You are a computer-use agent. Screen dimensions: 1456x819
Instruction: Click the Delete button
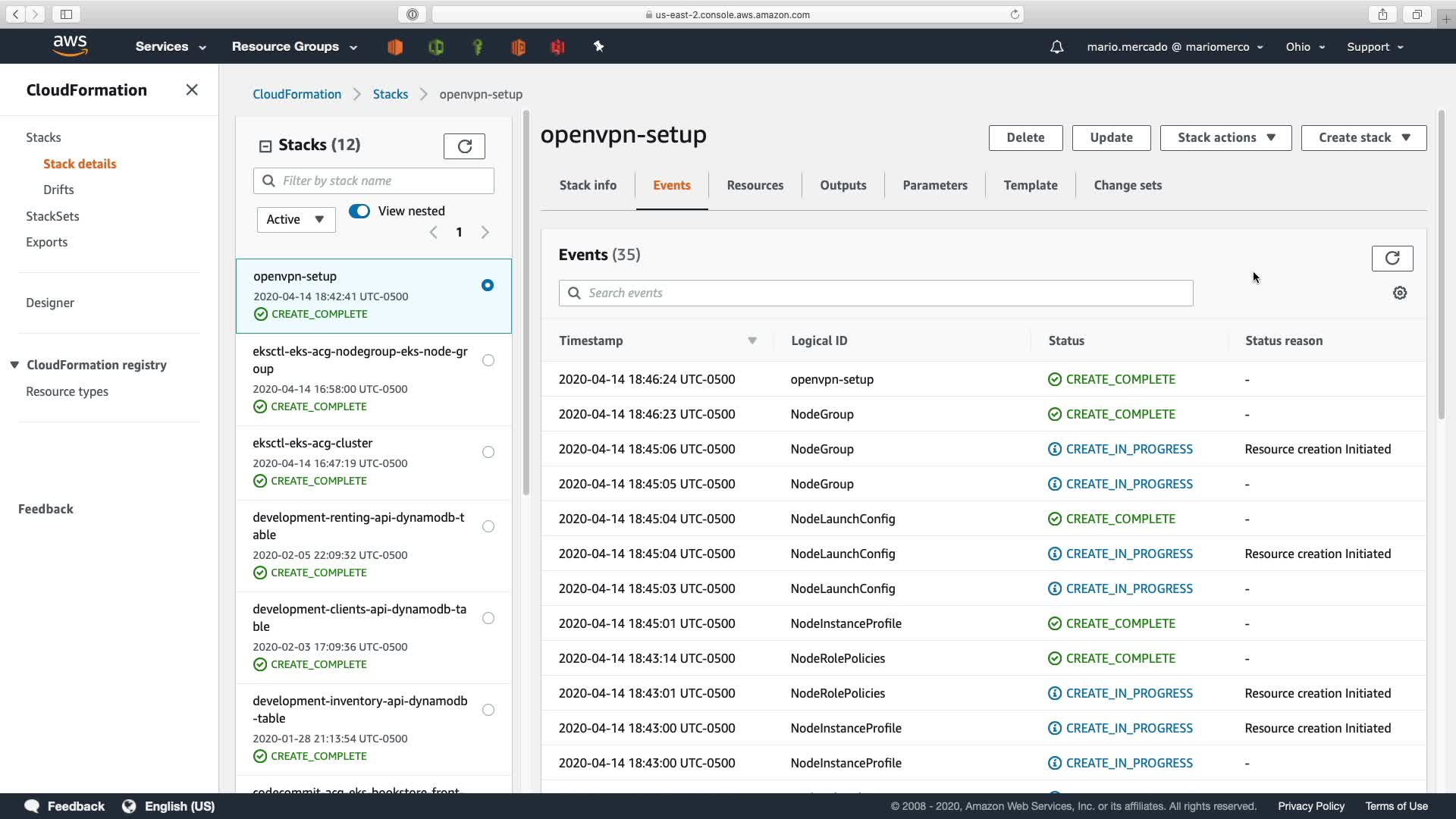pos(1025,138)
